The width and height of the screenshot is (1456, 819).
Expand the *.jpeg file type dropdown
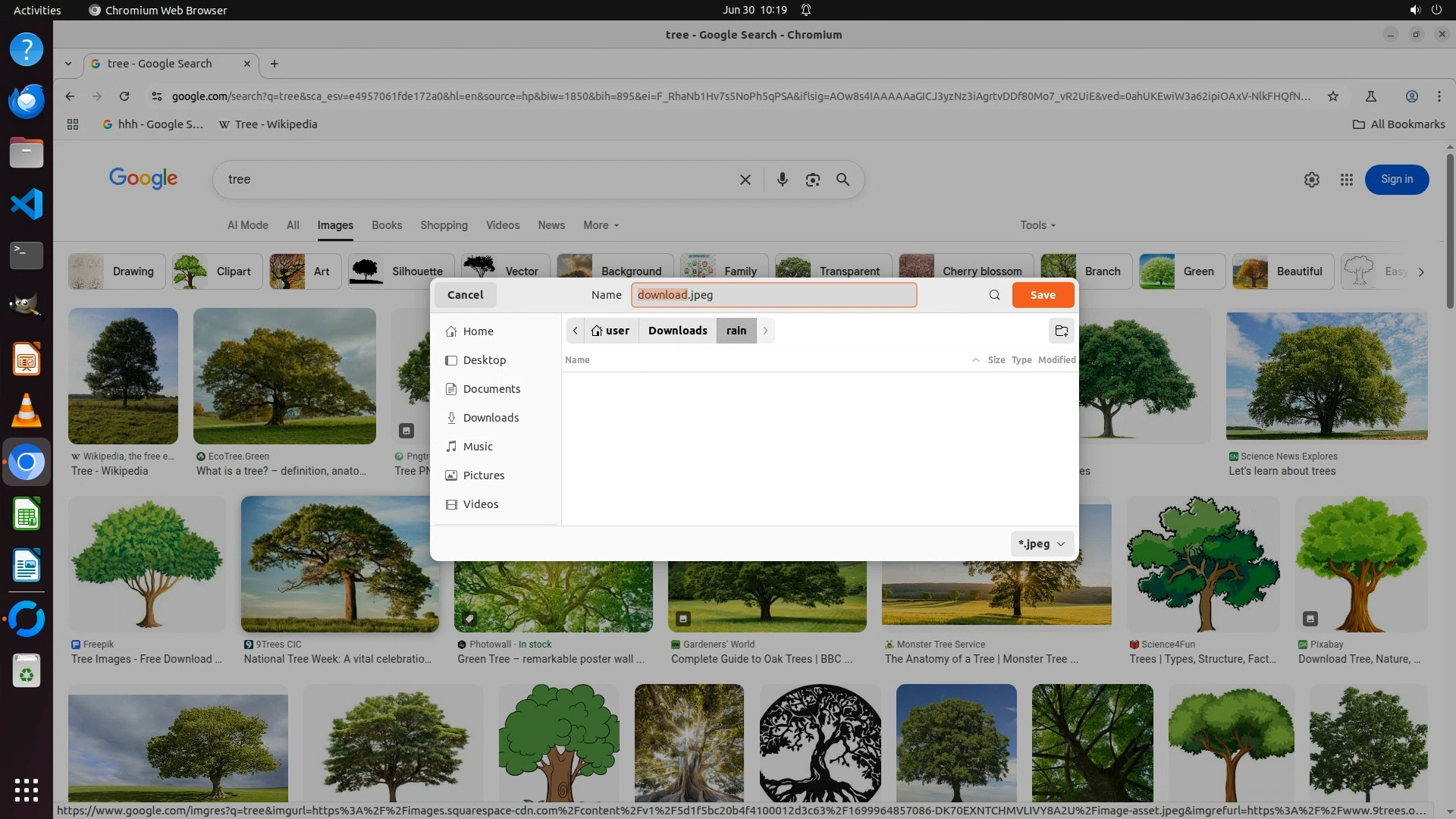(x=1042, y=544)
